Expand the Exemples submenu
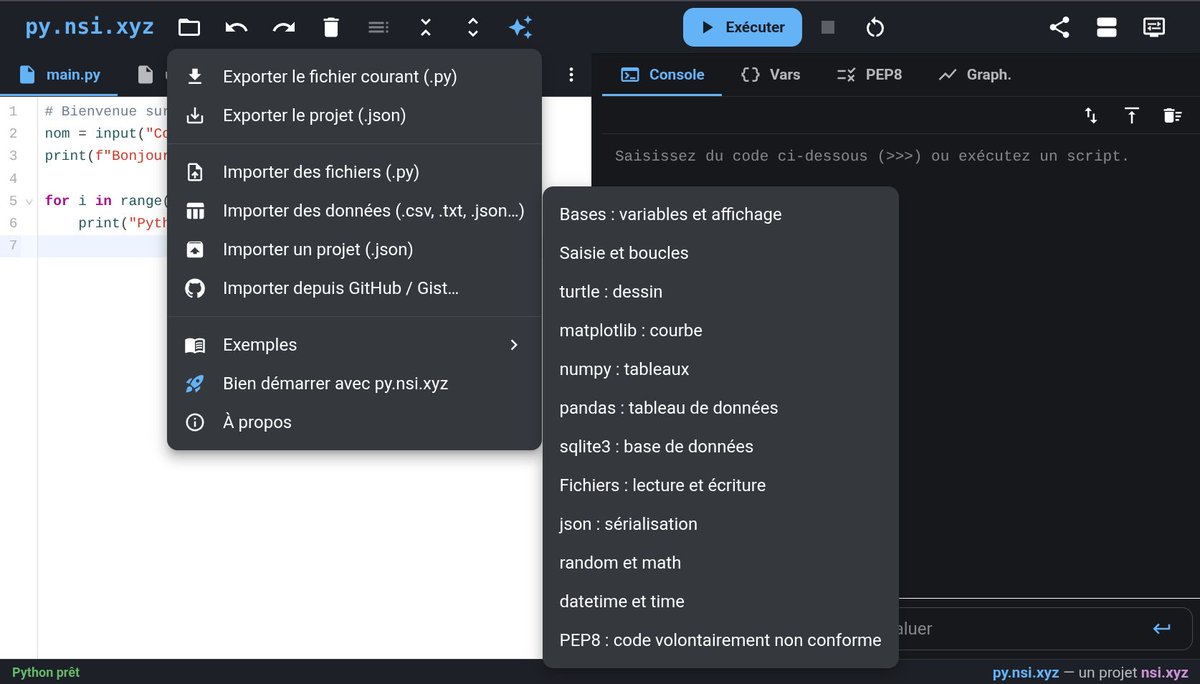 (354, 345)
